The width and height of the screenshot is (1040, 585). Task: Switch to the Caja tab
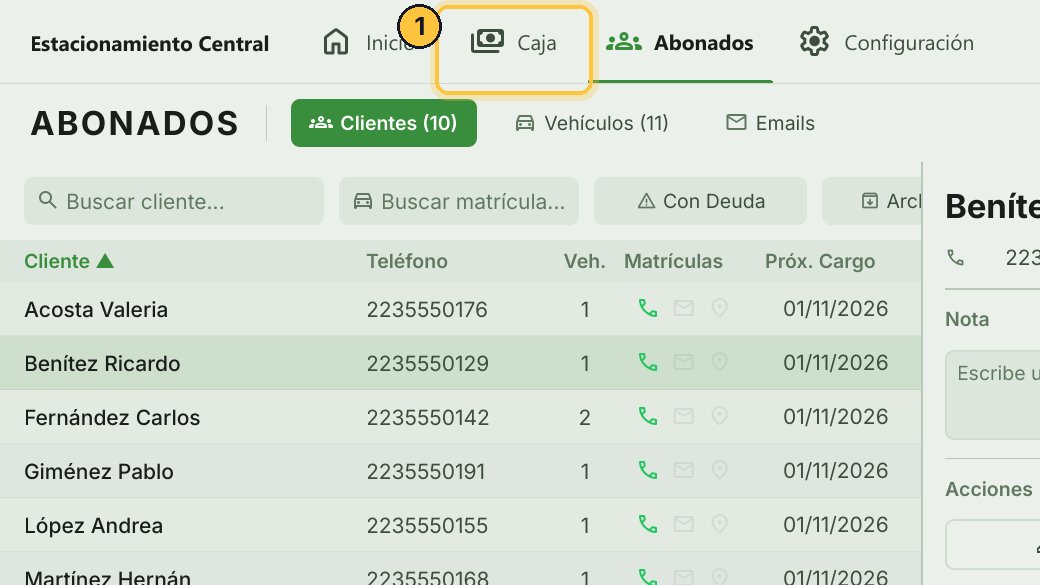tap(513, 43)
